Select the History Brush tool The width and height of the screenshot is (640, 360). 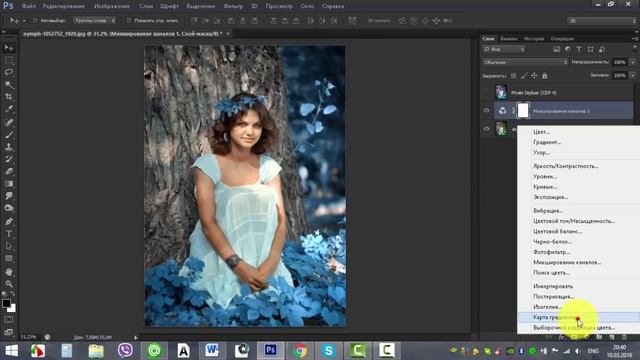point(9,159)
